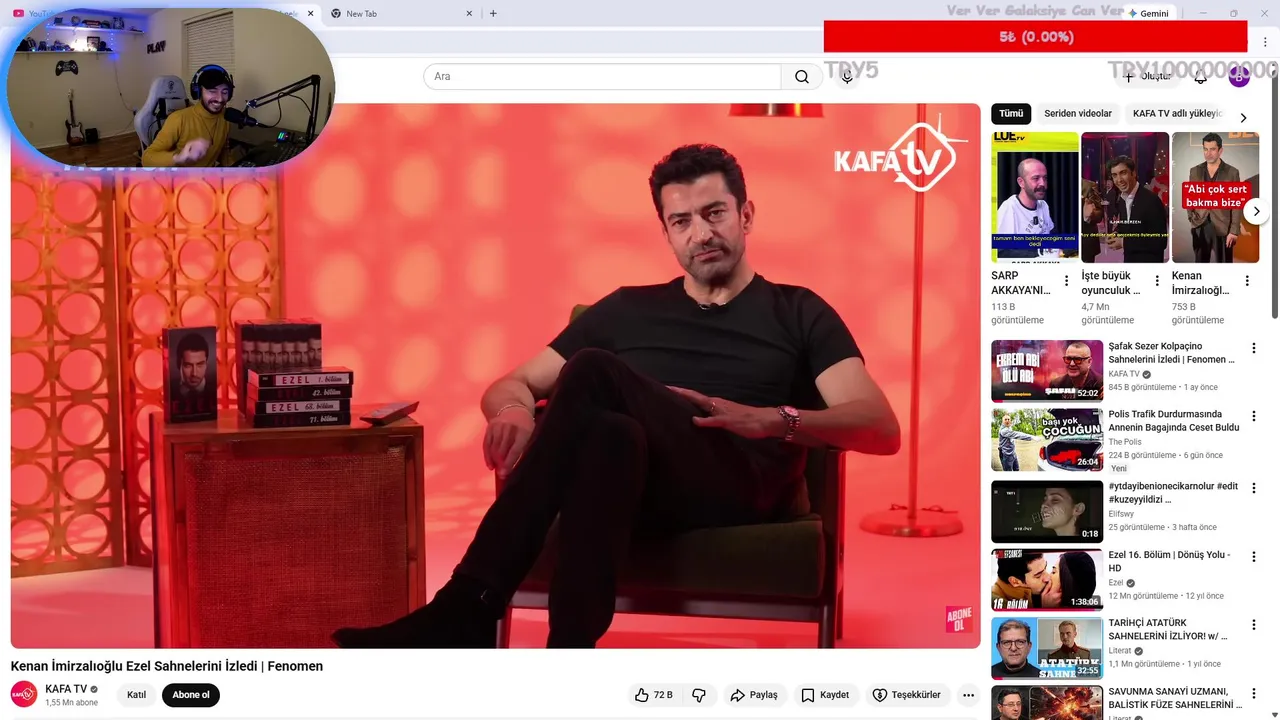The image size is (1280, 720).
Task: Open options for TARİHÇİ ATATÜRK video
Action: 1254,625
